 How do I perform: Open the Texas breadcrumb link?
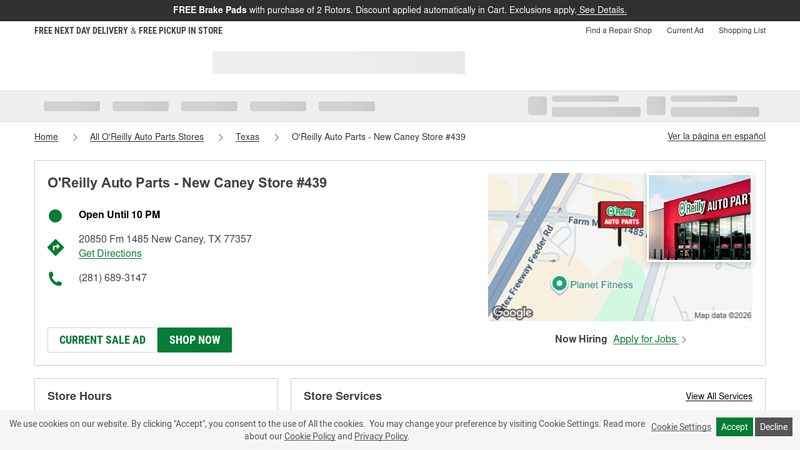click(247, 137)
